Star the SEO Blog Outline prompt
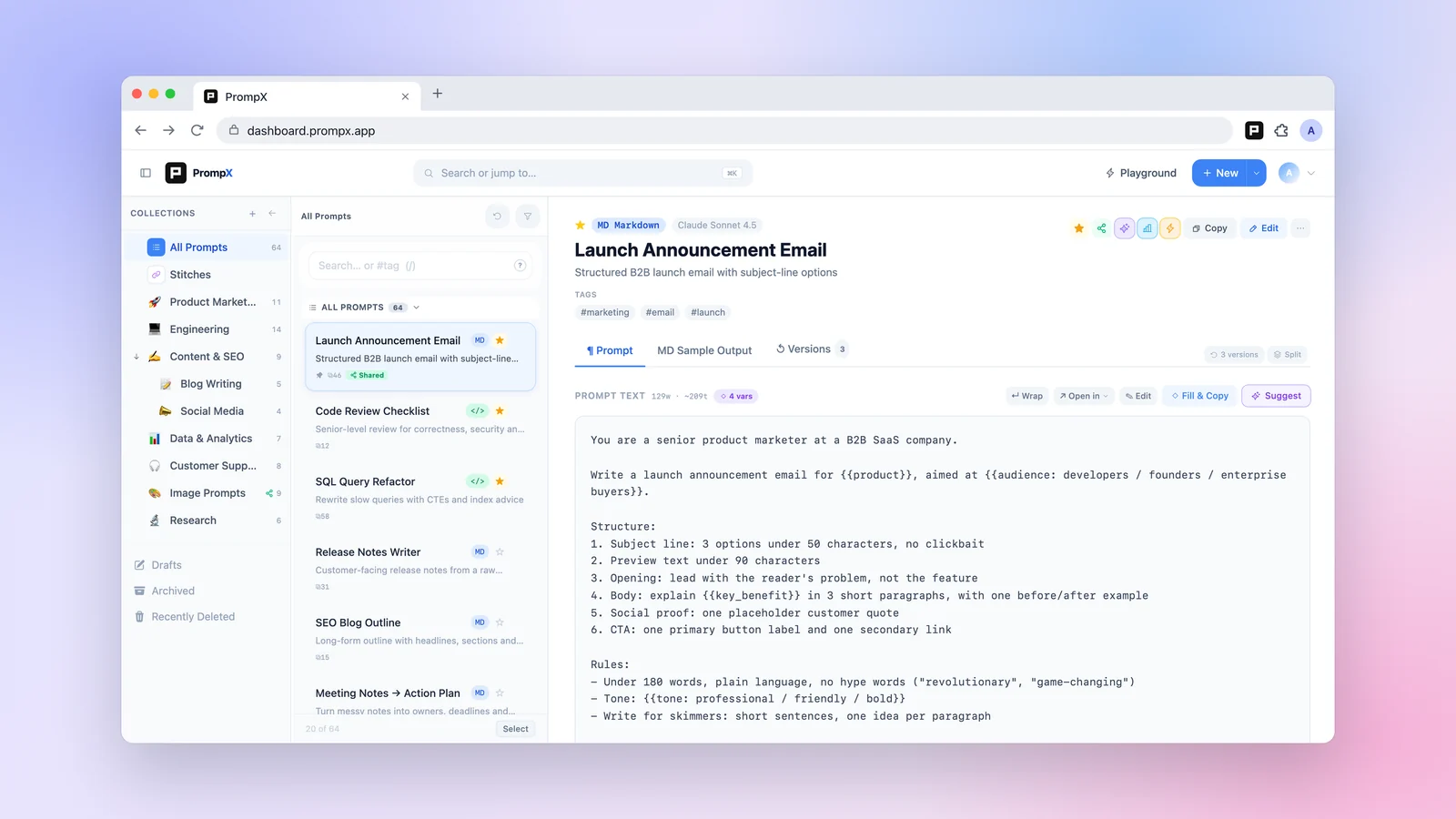 [x=500, y=622]
